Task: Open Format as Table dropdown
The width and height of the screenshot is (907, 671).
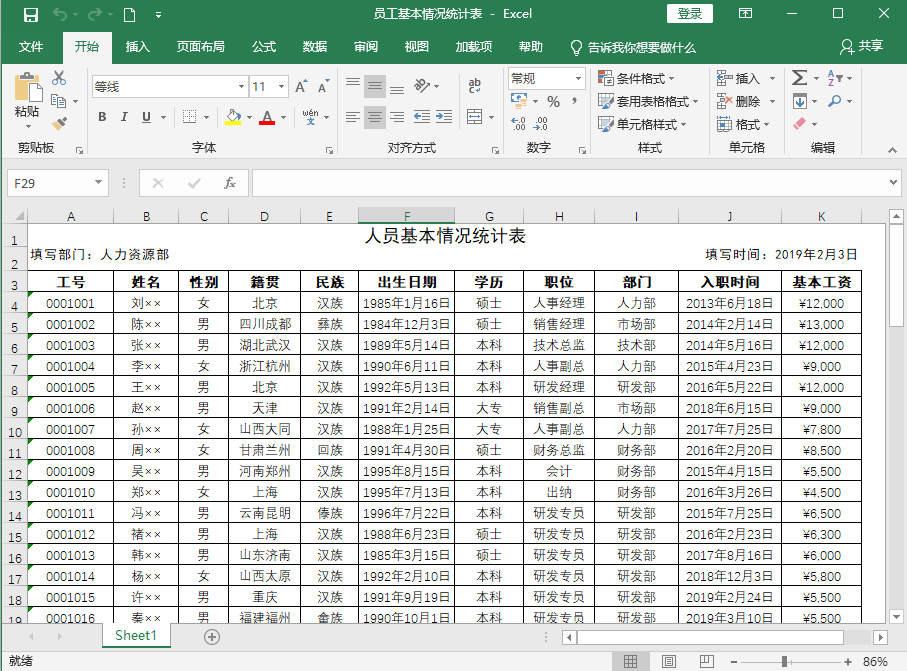Action: point(648,101)
